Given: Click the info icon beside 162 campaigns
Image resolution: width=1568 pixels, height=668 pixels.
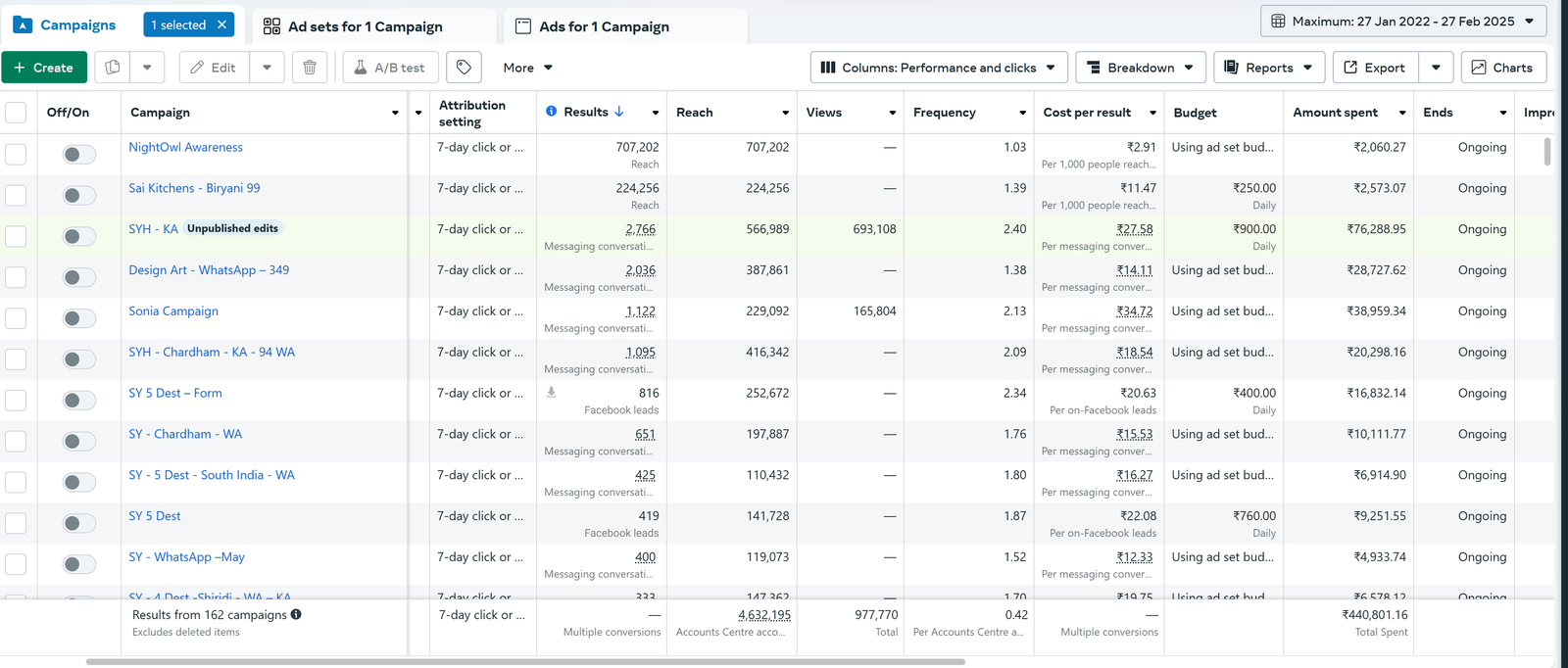Looking at the screenshot, I should 296,615.
